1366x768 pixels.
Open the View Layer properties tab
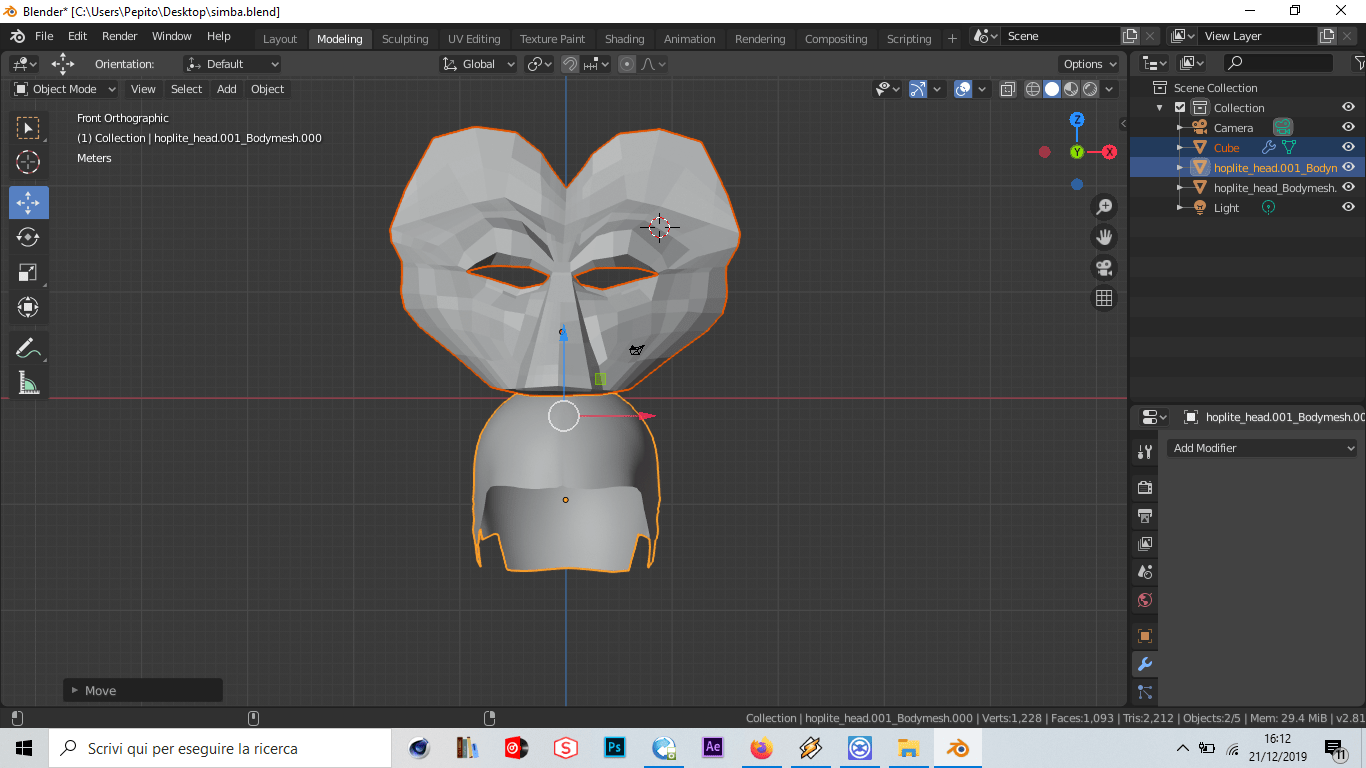coord(1145,544)
